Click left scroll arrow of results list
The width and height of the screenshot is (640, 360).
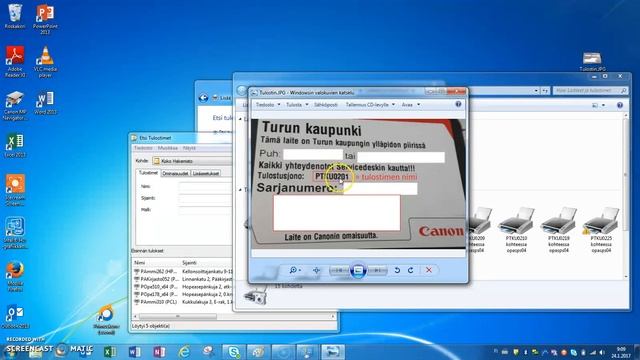click(135, 316)
